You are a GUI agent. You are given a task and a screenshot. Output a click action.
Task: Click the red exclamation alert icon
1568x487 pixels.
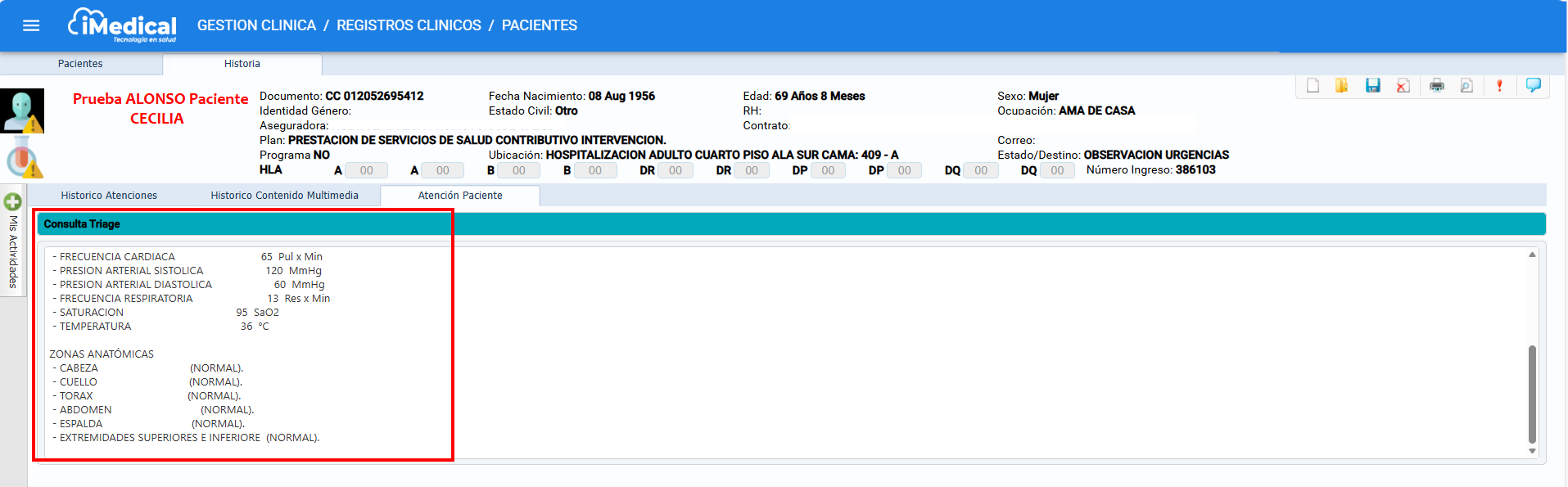(x=1499, y=86)
